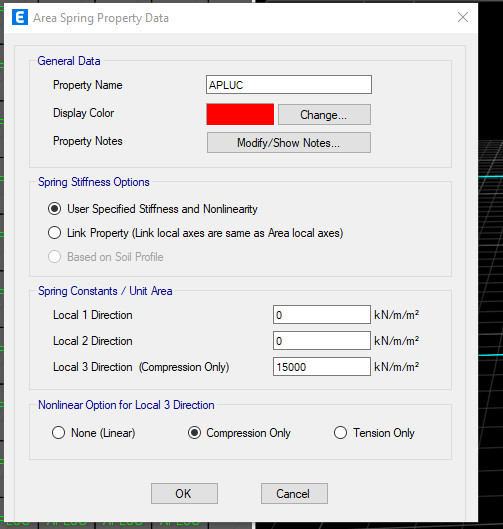Click the ETABS application icon in title bar
This screenshot has height=529, width=503.
20,17
